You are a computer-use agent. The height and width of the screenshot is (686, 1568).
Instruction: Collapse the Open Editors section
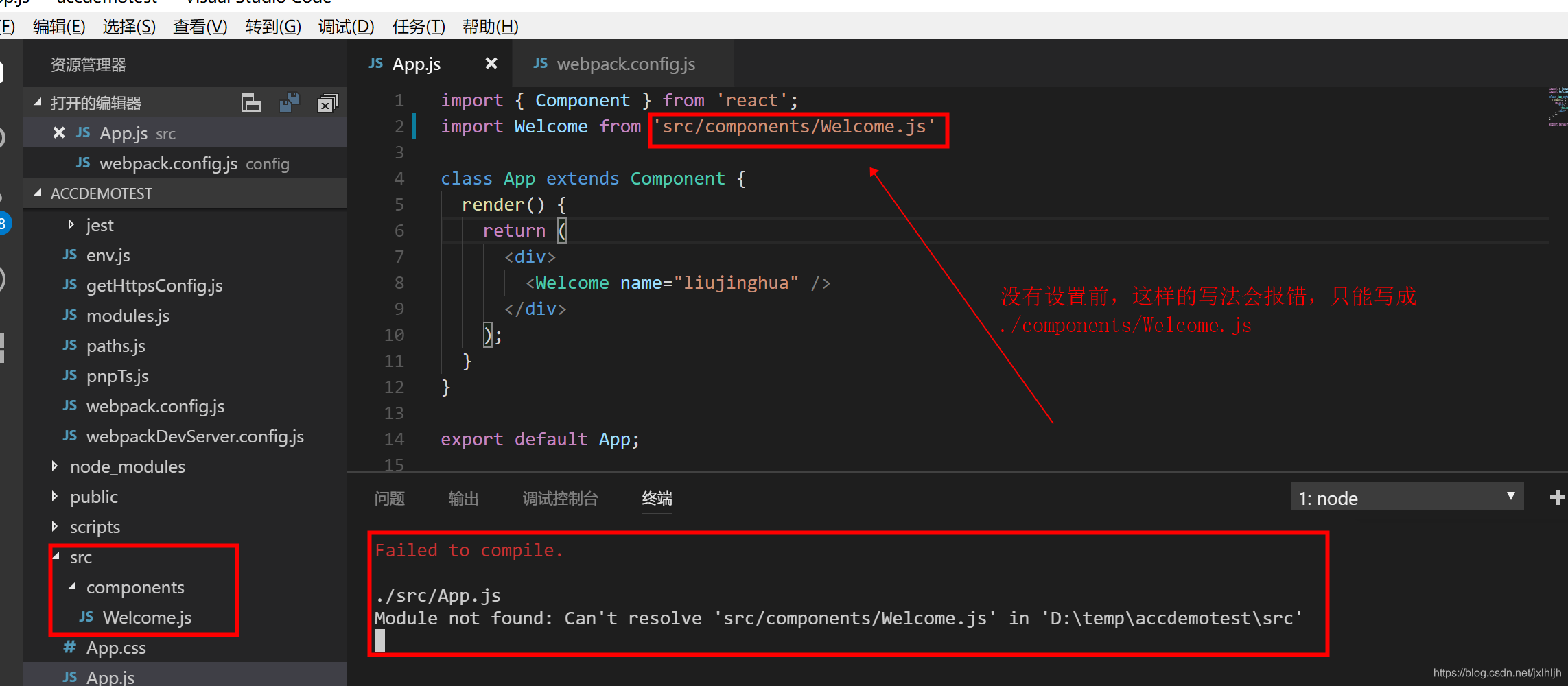[38, 103]
